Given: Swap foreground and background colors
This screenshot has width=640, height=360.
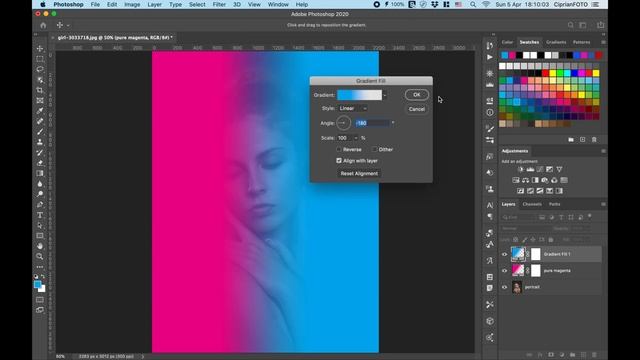Looking at the screenshot, I should coord(43,277).
